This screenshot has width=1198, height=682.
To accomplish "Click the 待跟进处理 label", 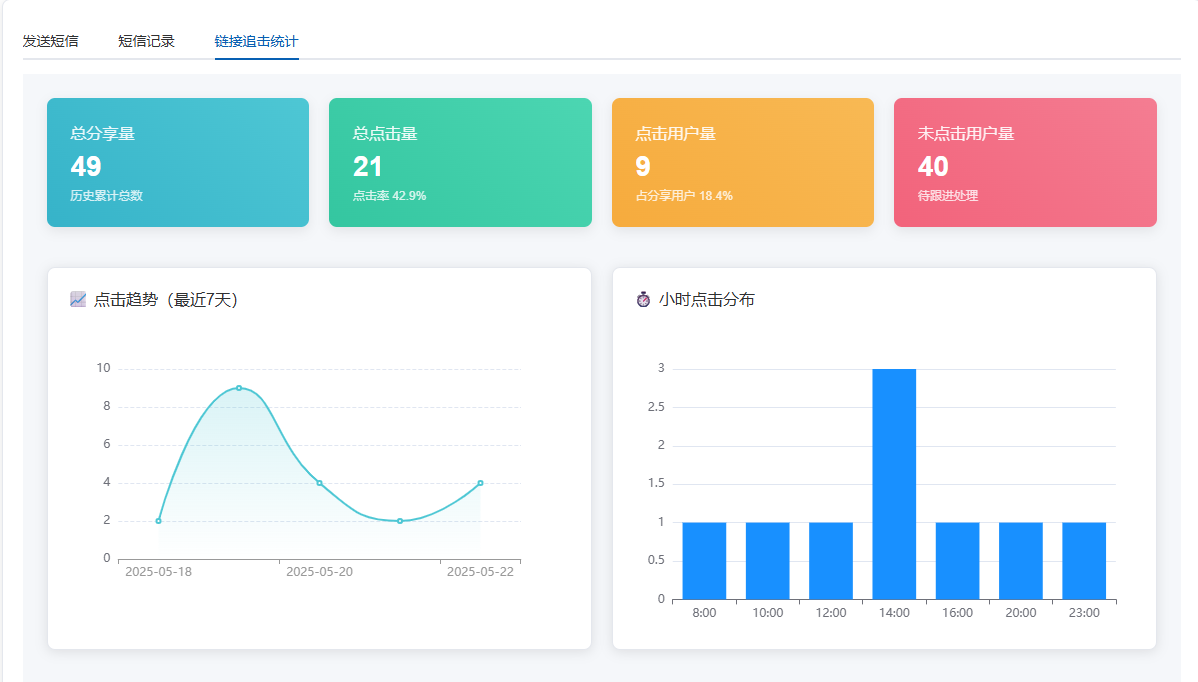I will (x=947, y=196).
